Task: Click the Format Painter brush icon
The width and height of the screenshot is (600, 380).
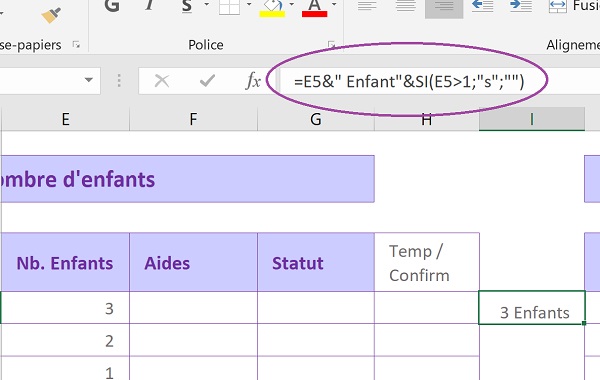Action: pyautogui.click(x=51, y=15)
